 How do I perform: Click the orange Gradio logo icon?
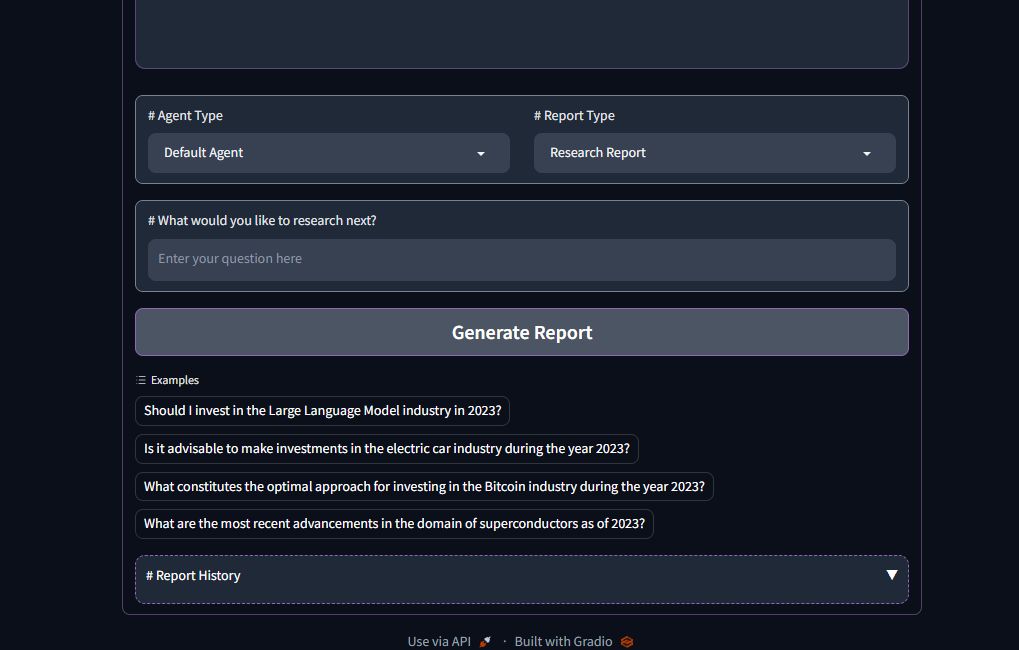coord(627,642)
